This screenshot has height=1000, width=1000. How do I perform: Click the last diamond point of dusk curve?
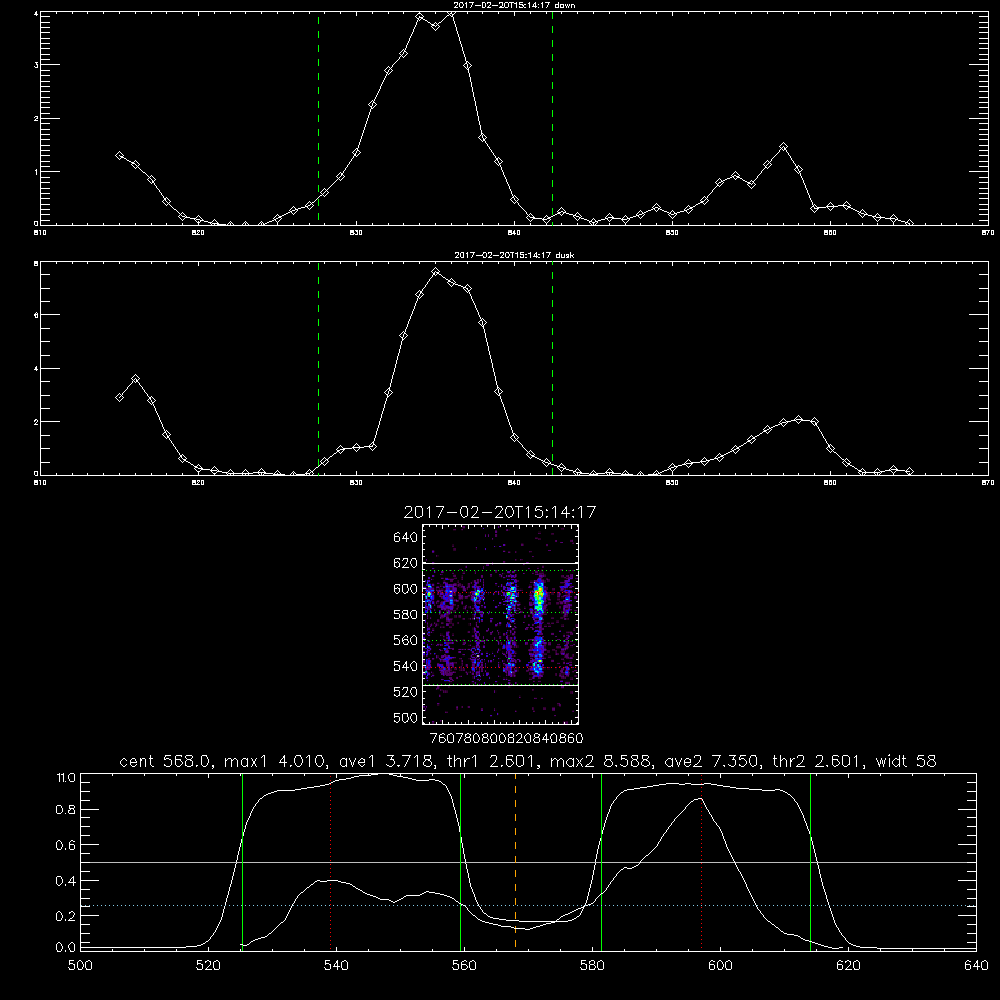coord(909,471)
